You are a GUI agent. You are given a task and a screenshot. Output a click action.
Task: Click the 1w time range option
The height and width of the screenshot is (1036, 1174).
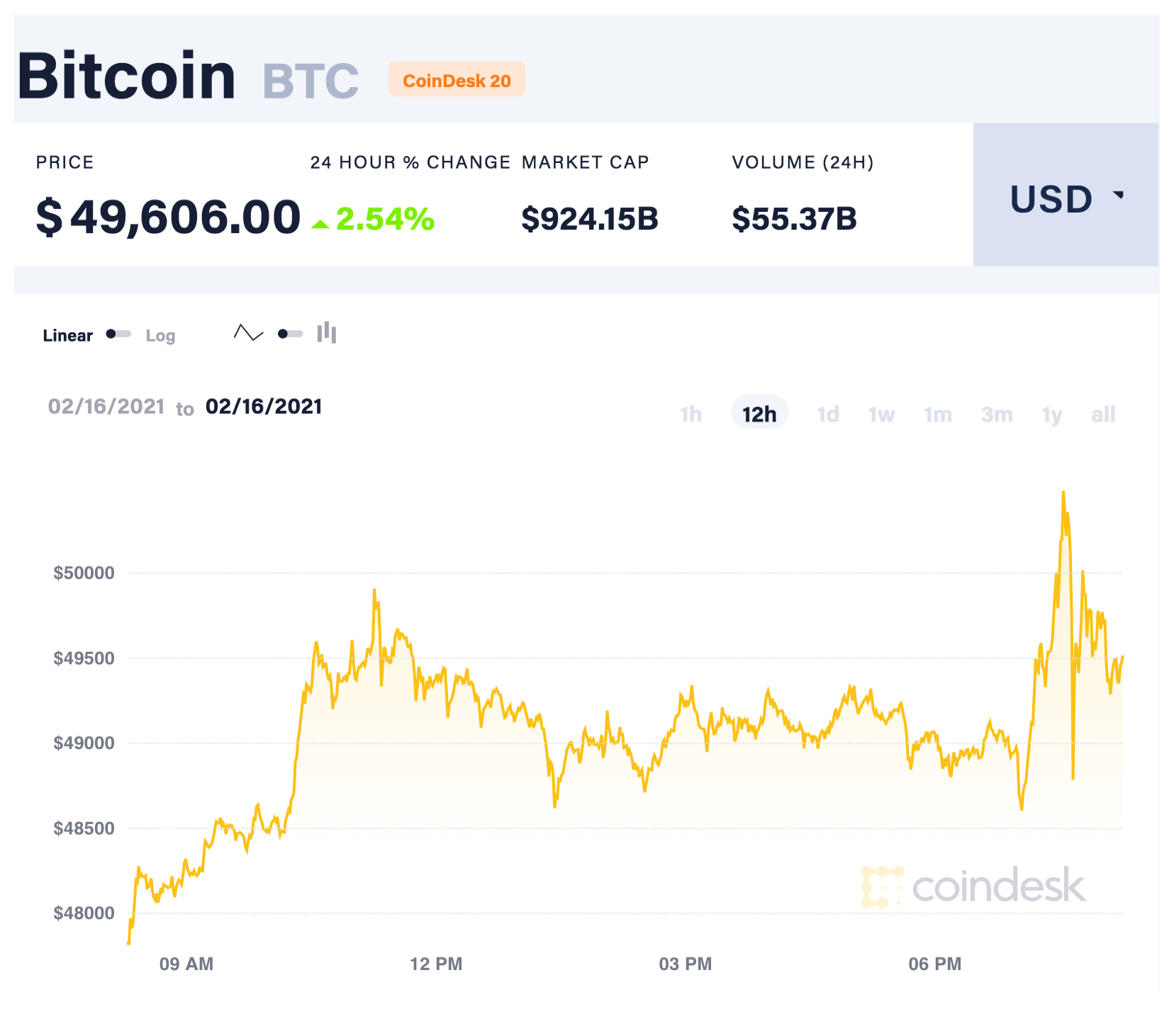pos(881,414)
